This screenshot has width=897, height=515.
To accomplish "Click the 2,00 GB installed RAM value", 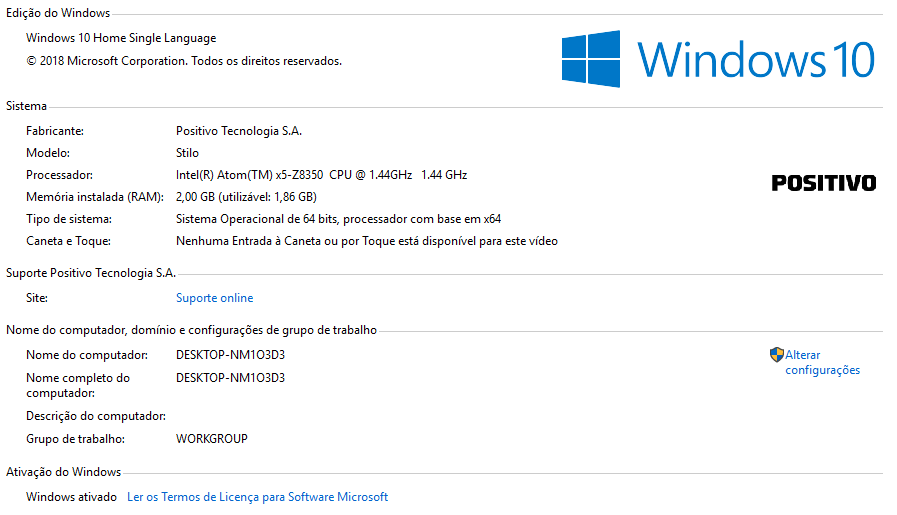I will [x=246, y=197].
